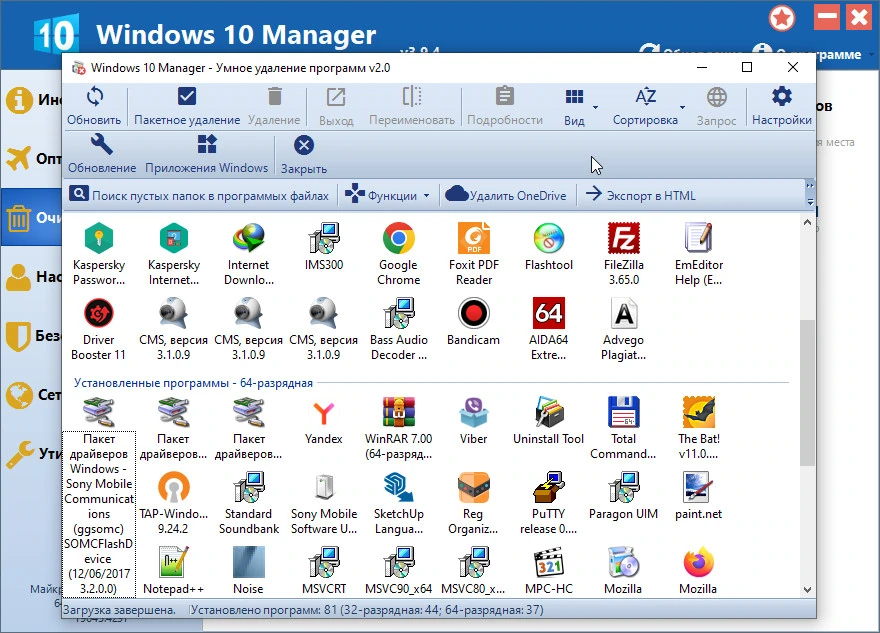This screenshot has height=633, width=880.
Task: Select WinRAR 7.00 64-bit
Action: 398,428
